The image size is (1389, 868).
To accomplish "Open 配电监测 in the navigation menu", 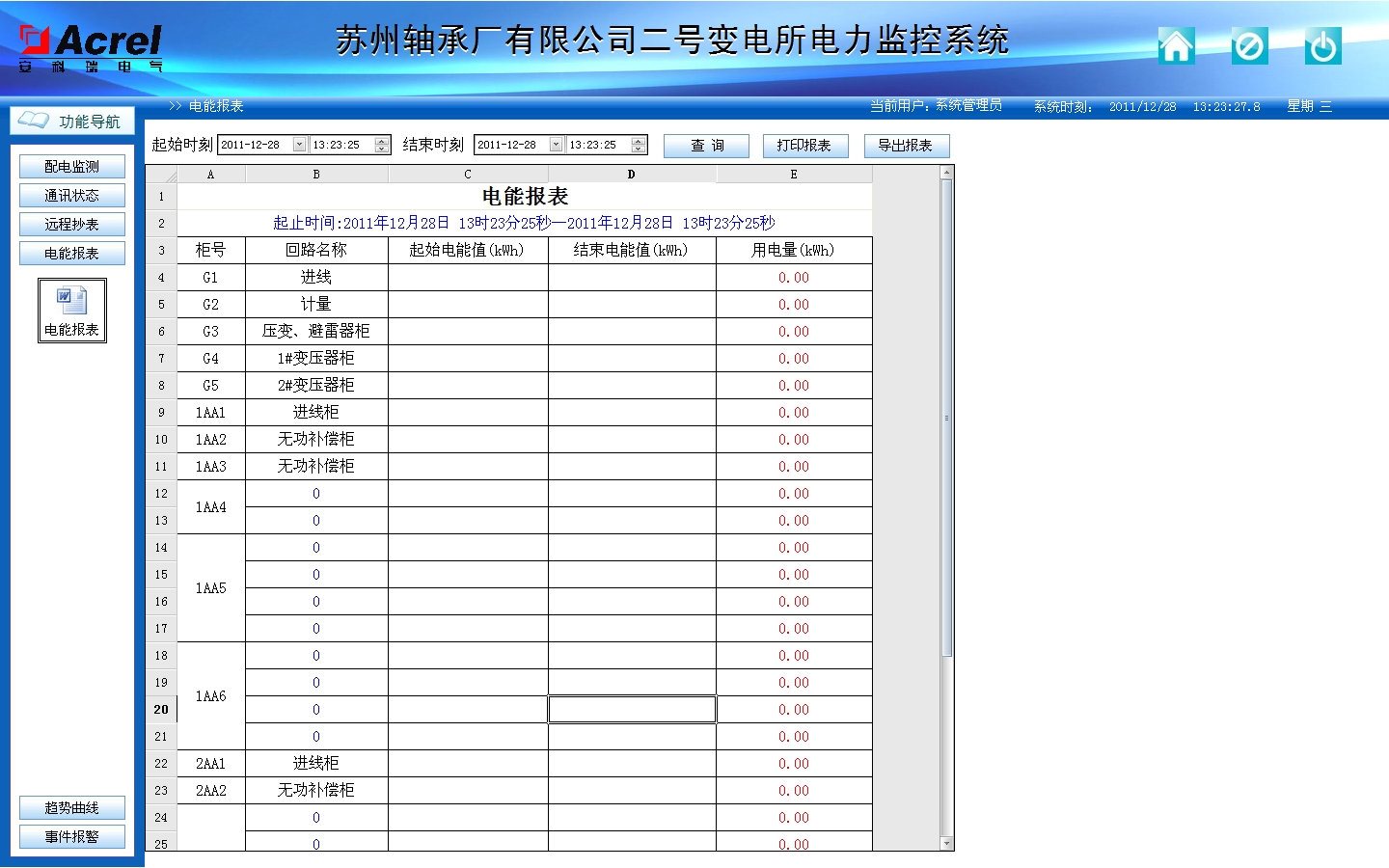I will [x=72, y=167].
